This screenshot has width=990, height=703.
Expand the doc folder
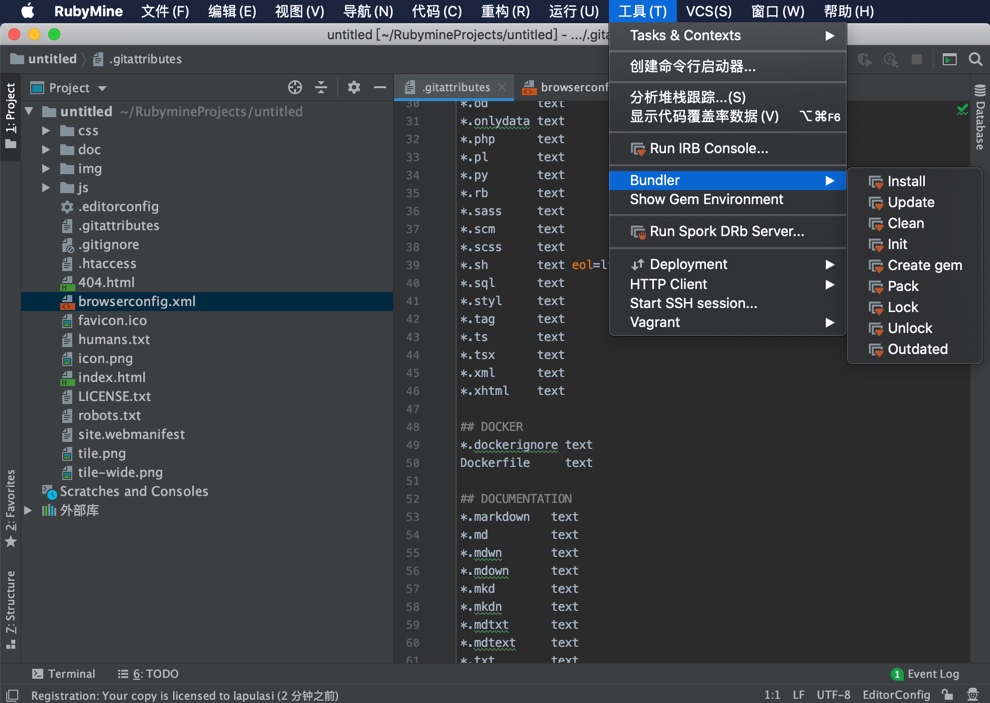point(45,150)
